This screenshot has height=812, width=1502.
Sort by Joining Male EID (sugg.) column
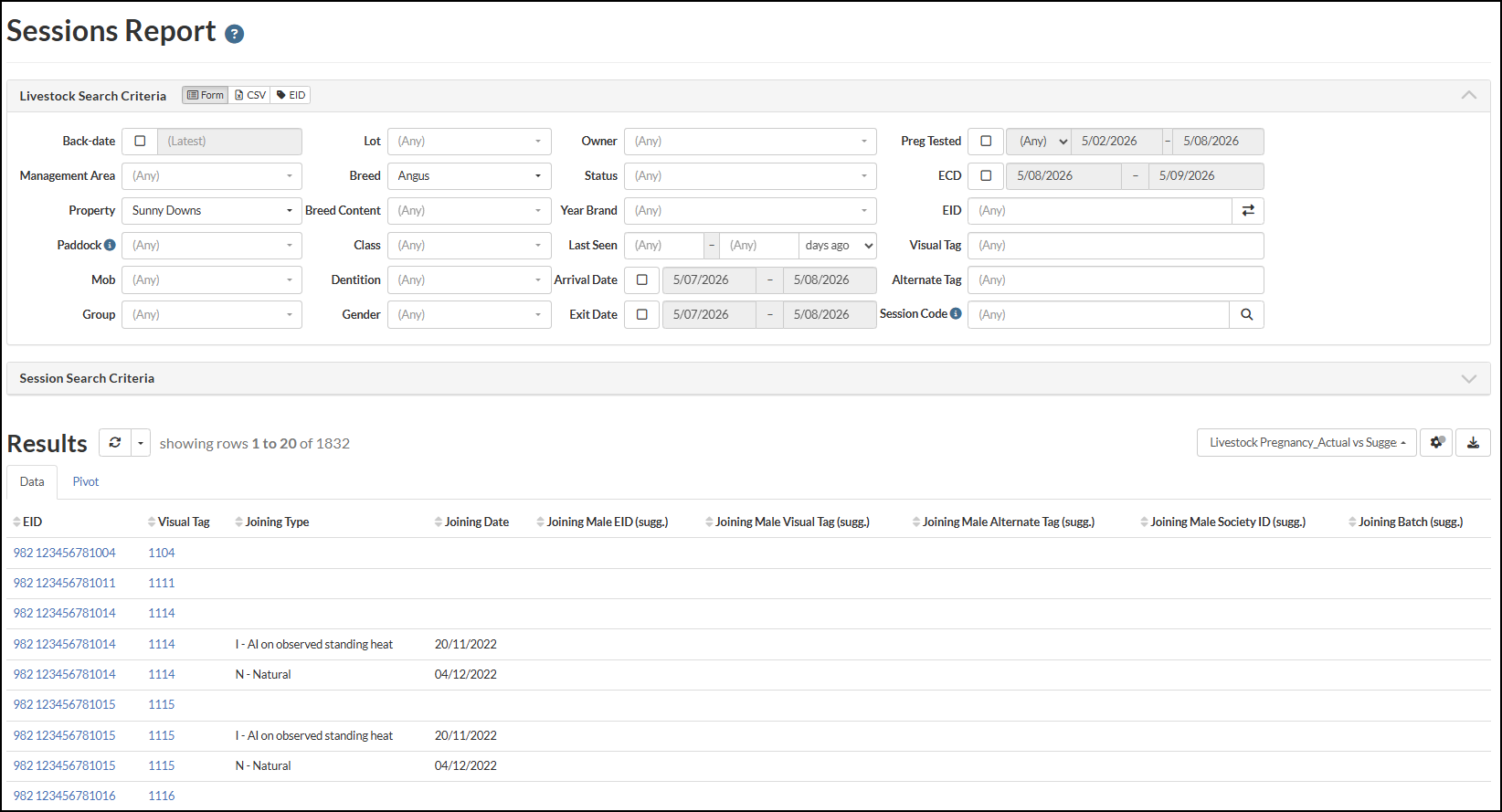(x=603, y=522)
